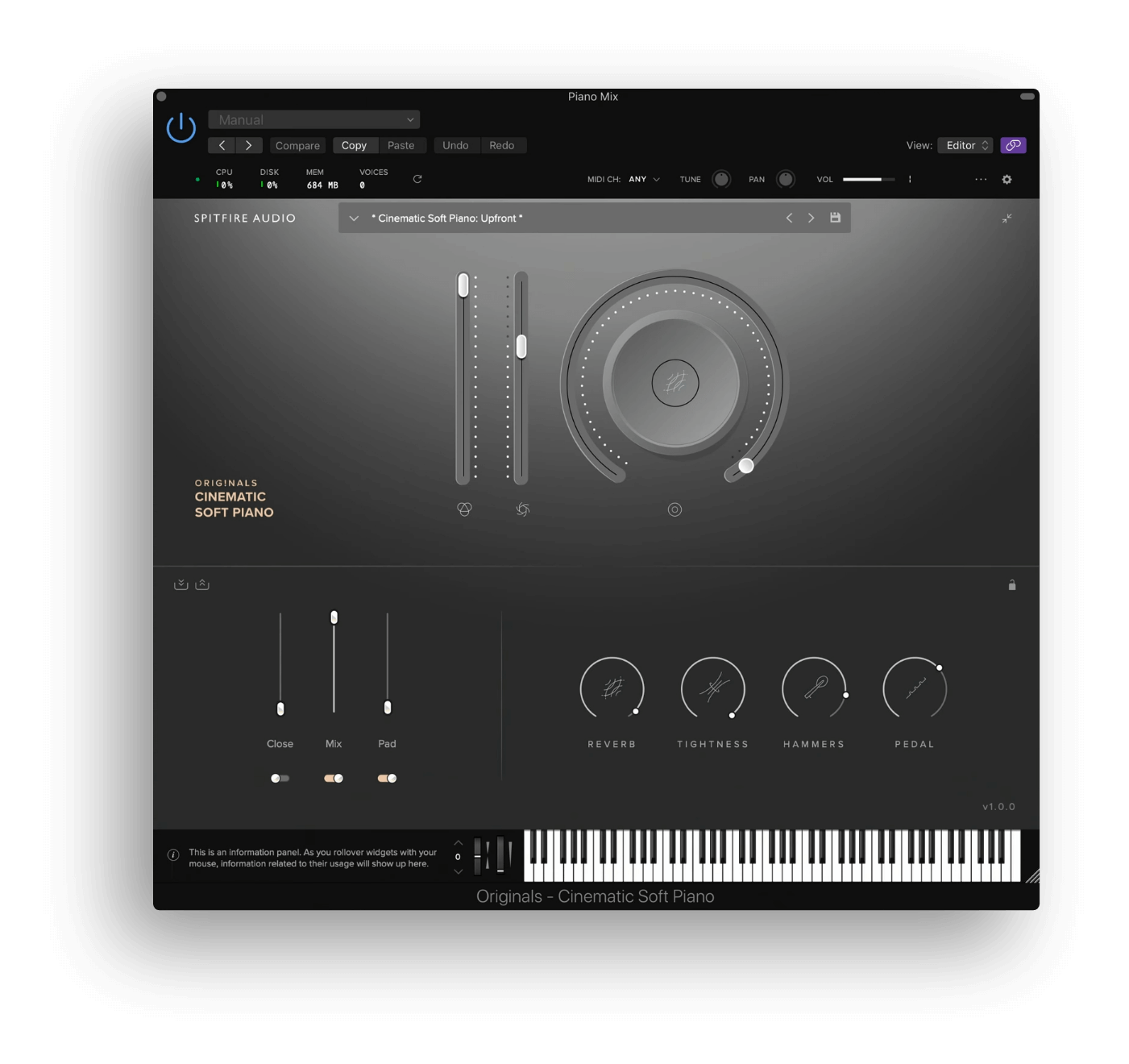
Task: Click the dynamics icon below second slider
Action: pyautogui.click(x=522, y=509)
